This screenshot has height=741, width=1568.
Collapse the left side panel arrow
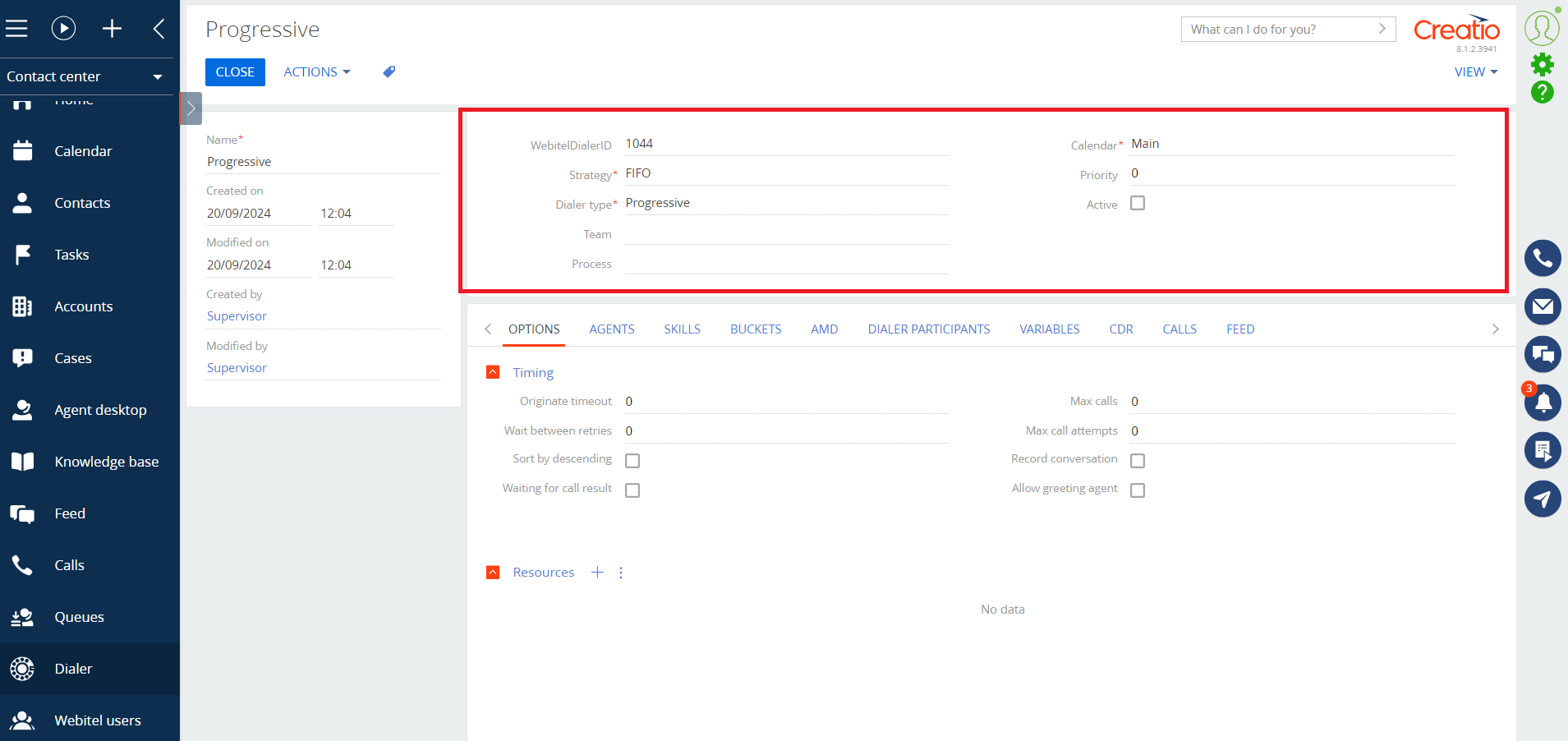(159, 29)
